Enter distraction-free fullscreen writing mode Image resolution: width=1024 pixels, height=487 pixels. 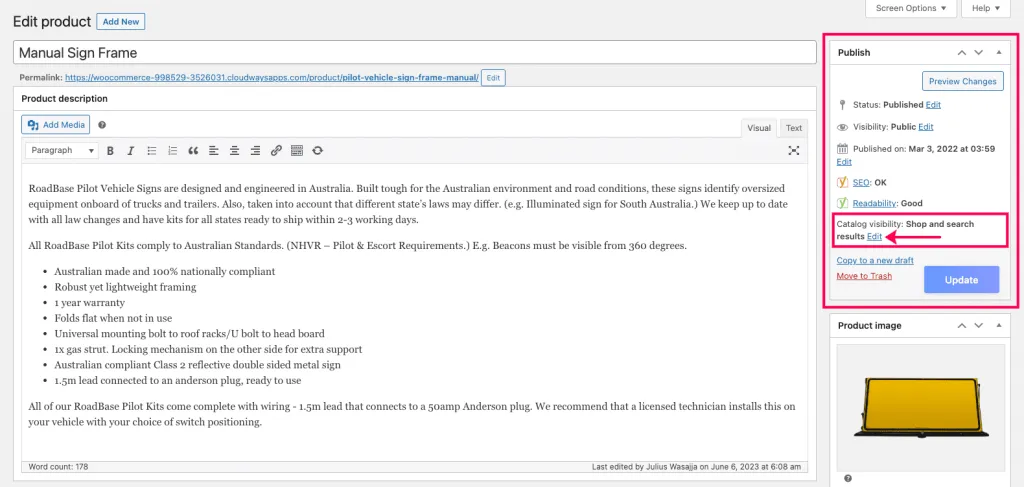[793, 151]
